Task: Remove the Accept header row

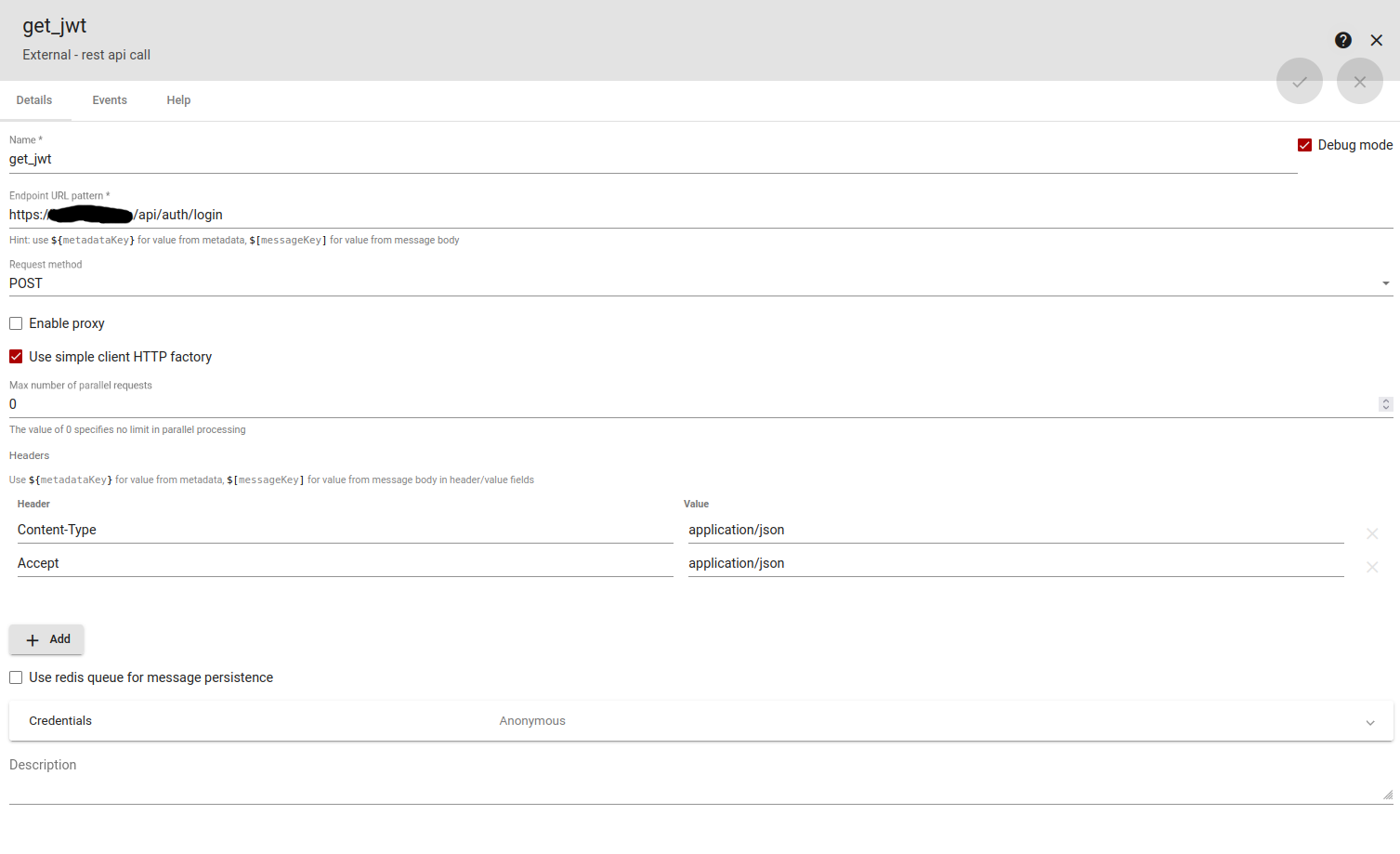Action: (1372, 567)
